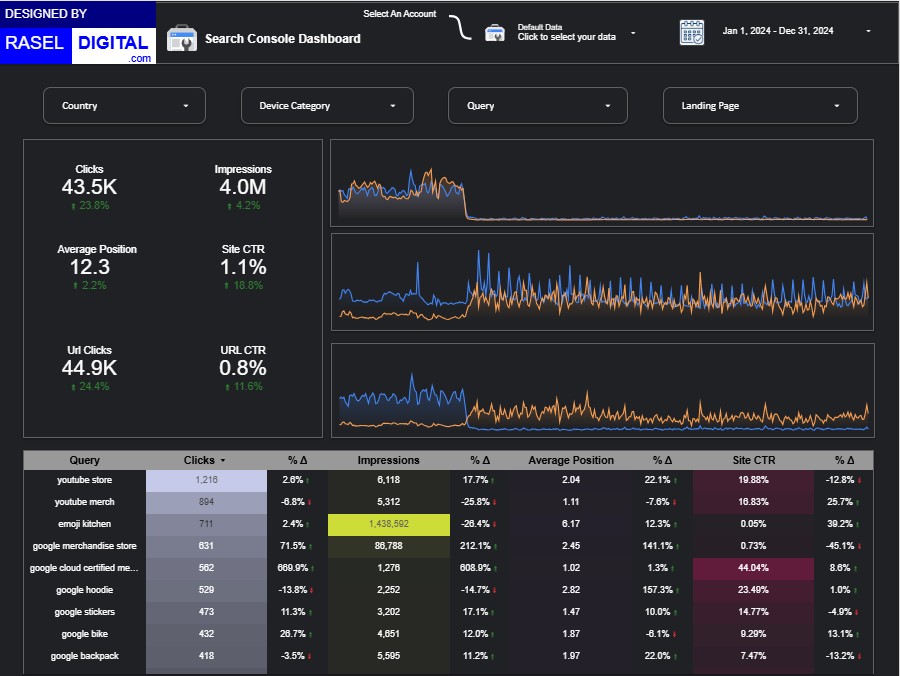Click the Search Console icon beside dashboard title

[181, 39]
